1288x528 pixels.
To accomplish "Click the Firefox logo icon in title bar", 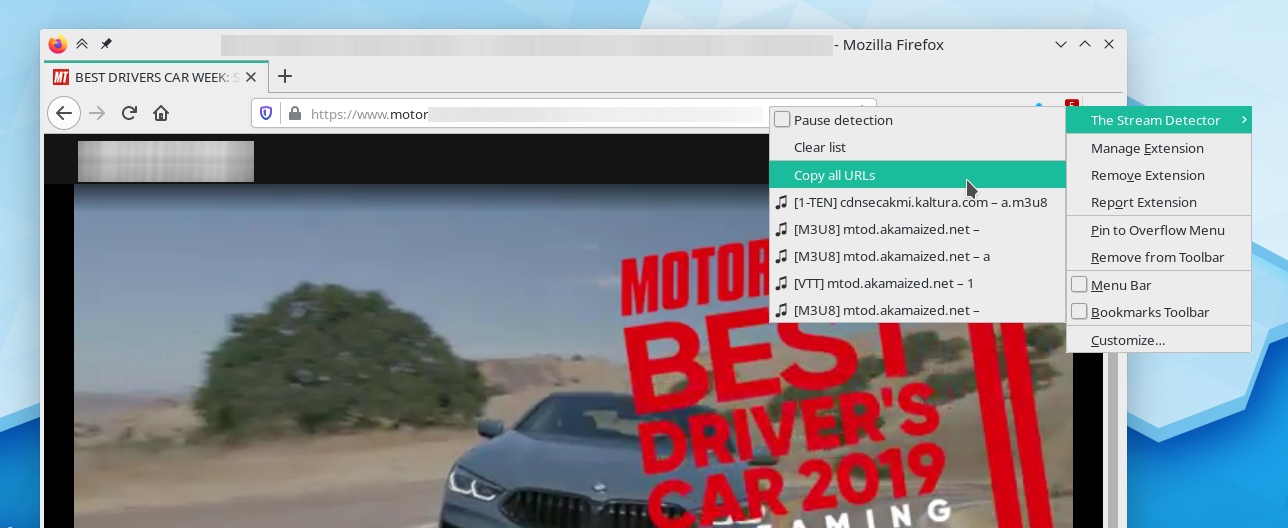I will [x=58, y=44].
